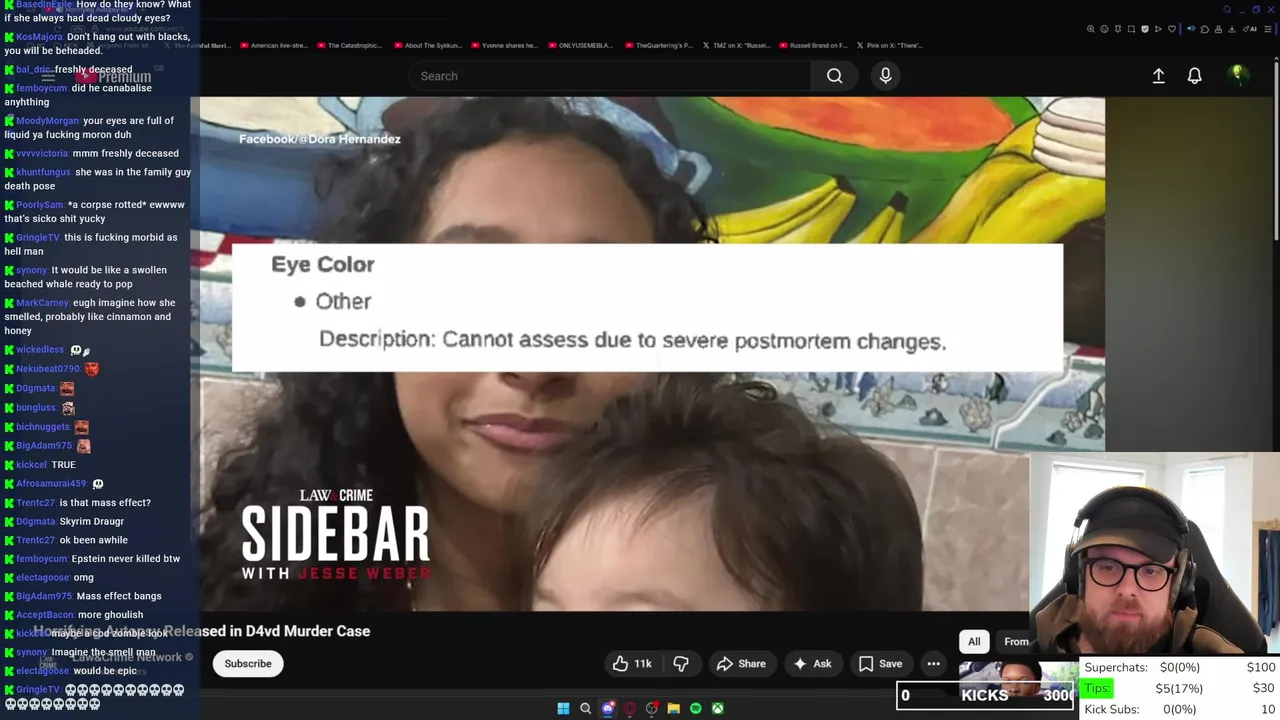1280x720 pixels.
Task: Click chat username MoodyMorgan
Action: tap(47, 121)
